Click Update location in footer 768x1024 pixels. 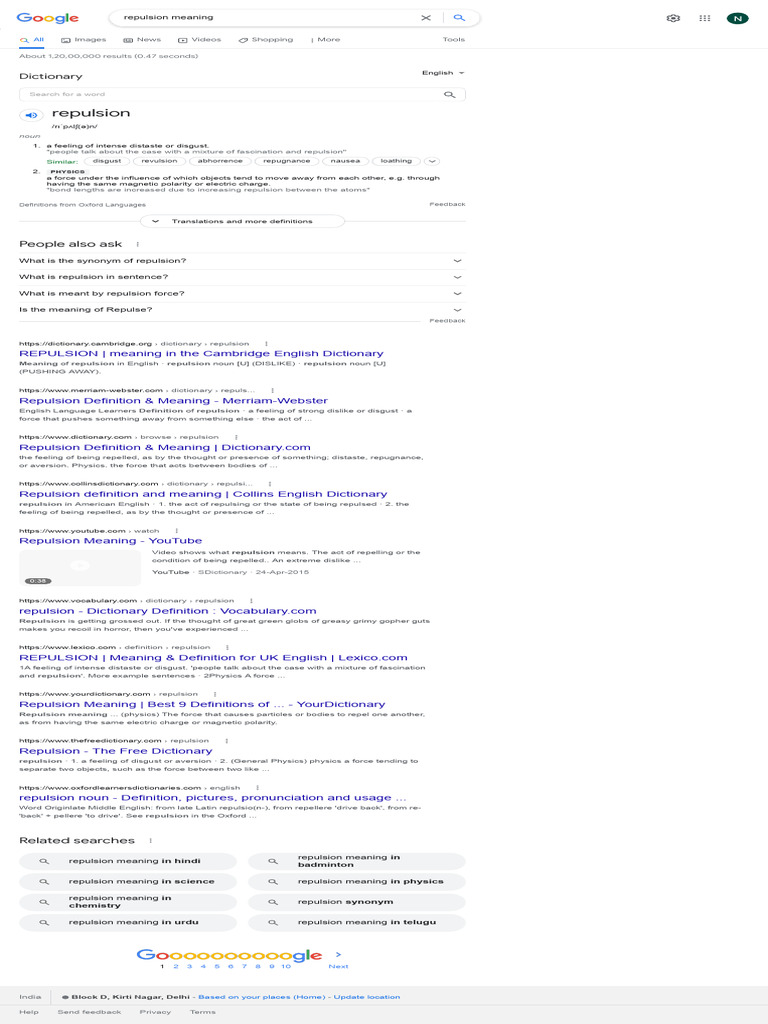coord(367,997)
